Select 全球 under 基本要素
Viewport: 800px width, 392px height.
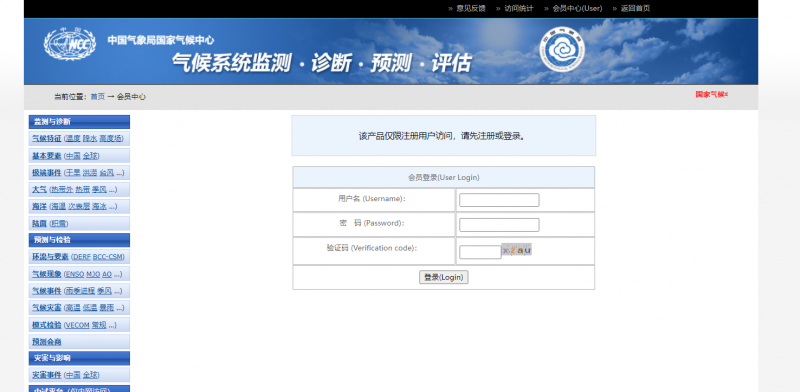coord(90,156)
